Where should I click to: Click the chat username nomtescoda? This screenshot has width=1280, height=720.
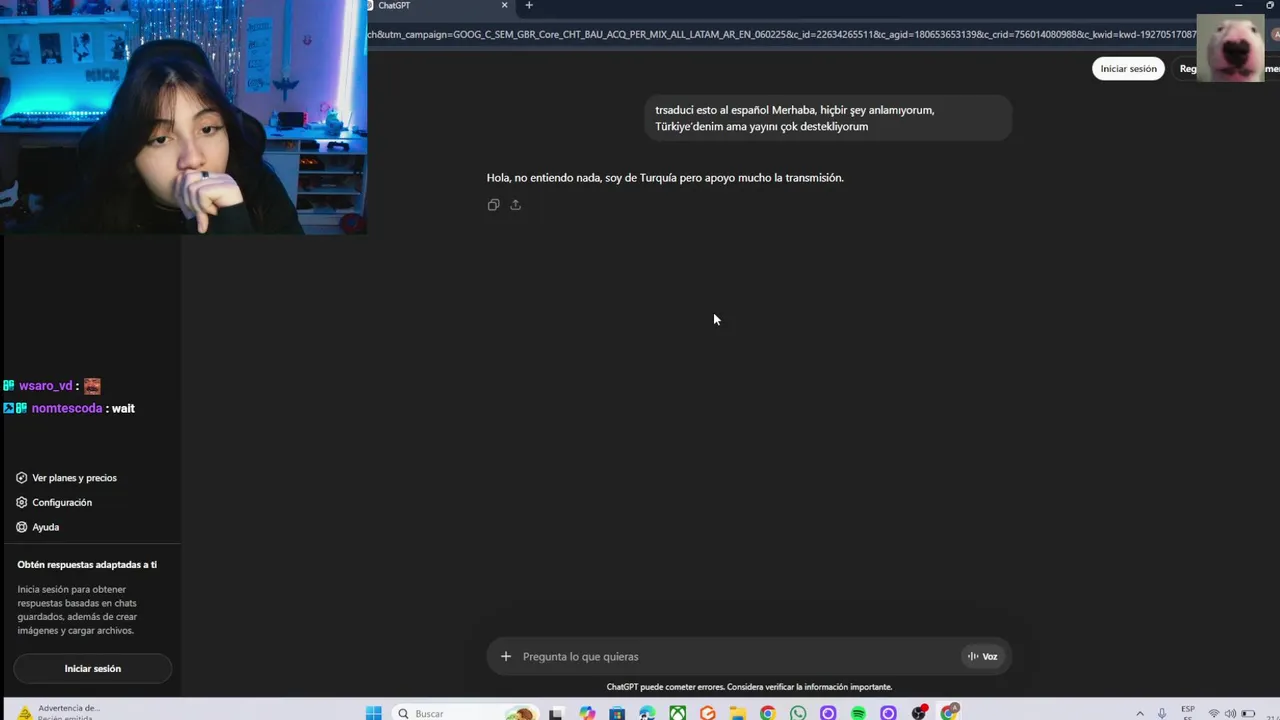coord(67,408)
